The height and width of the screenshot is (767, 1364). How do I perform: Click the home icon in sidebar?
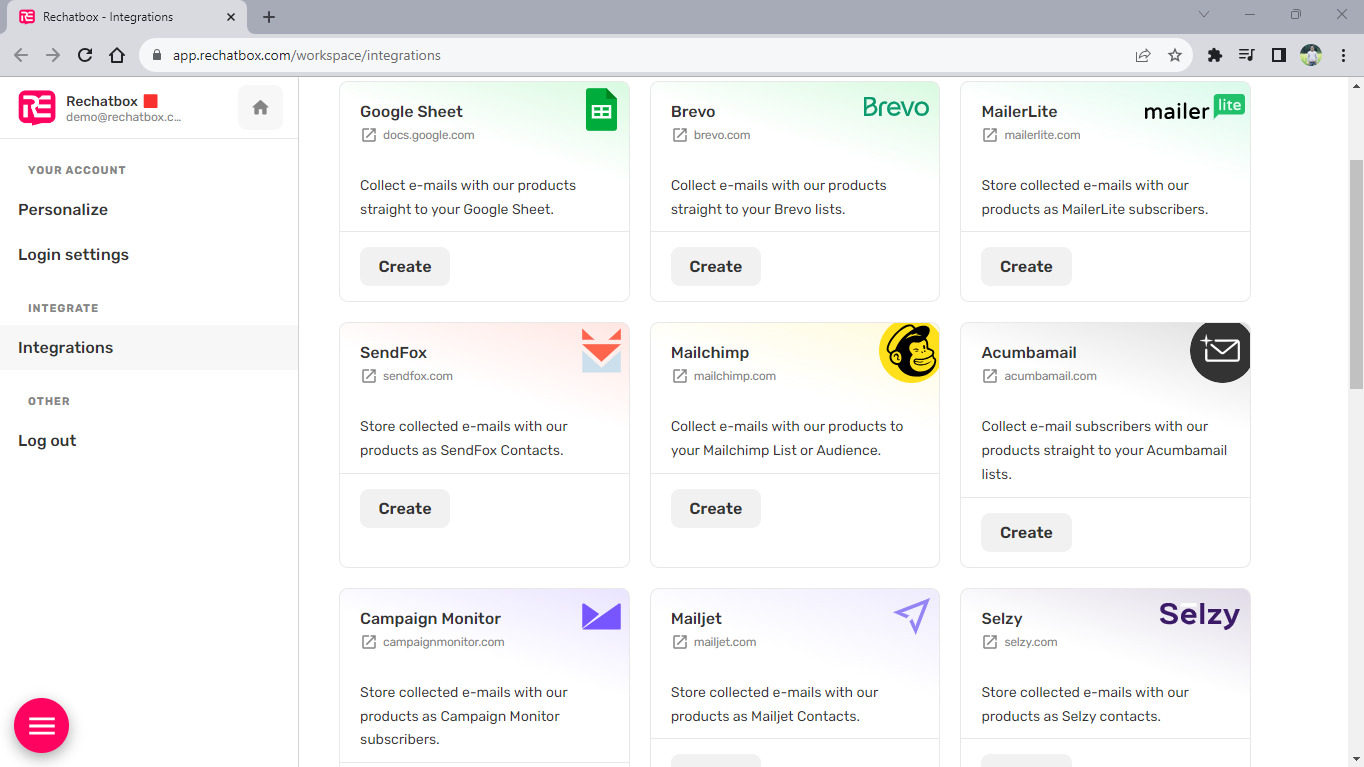tap(260, 108)
